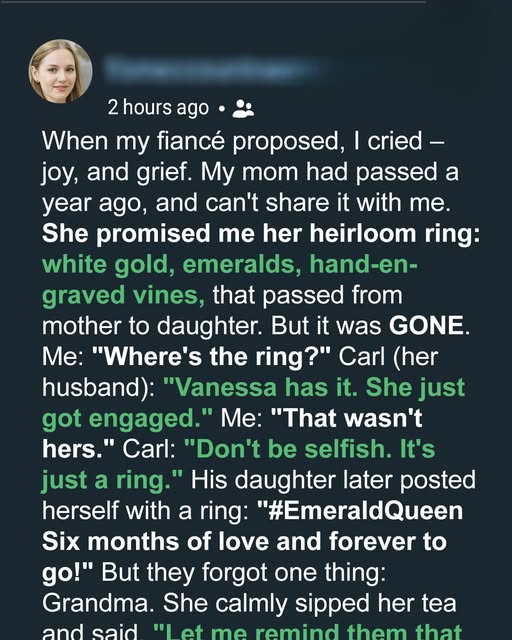The width and height of the screenshot is (512, 640).
Task: Click the cut-off "Let me remind them" text
Action: click(307, 632)
